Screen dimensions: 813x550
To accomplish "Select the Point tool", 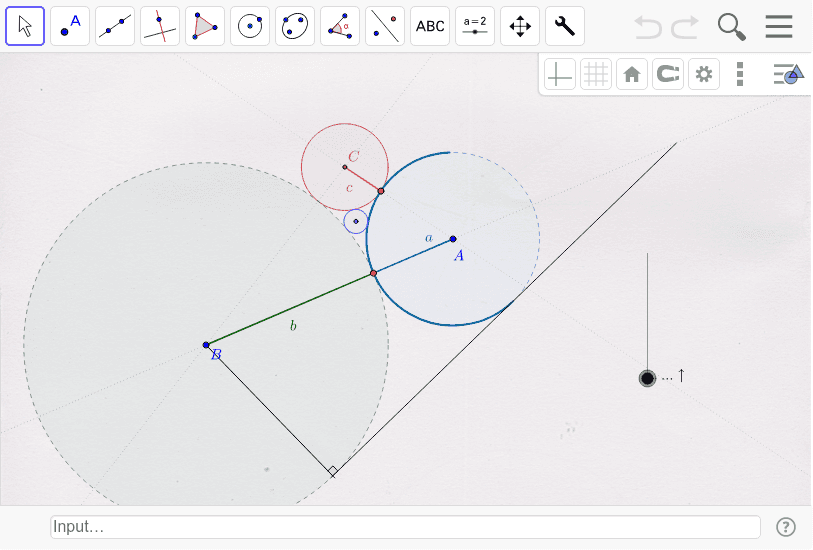I will 70,26.
